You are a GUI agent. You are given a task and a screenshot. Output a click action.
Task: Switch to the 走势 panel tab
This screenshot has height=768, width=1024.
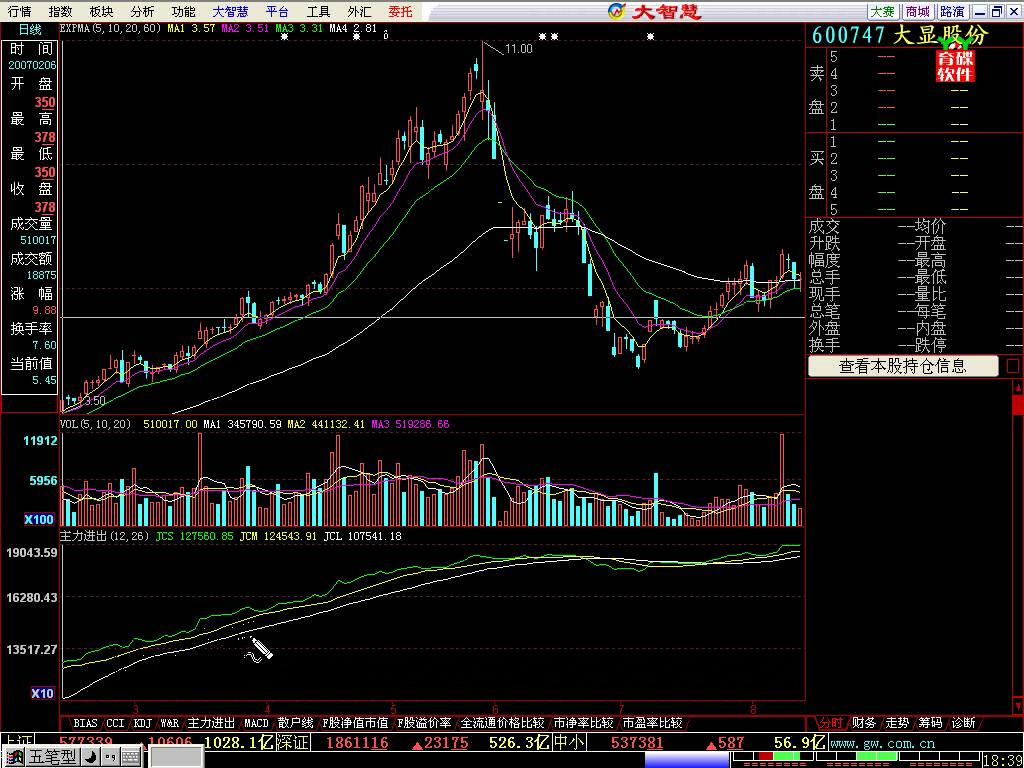[x=897, y=723]
